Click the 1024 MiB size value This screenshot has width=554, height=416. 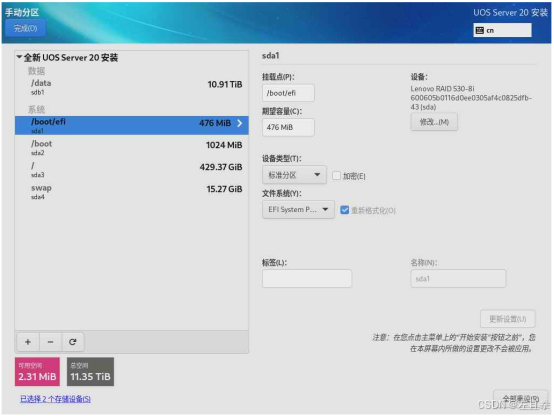point(224,145)
